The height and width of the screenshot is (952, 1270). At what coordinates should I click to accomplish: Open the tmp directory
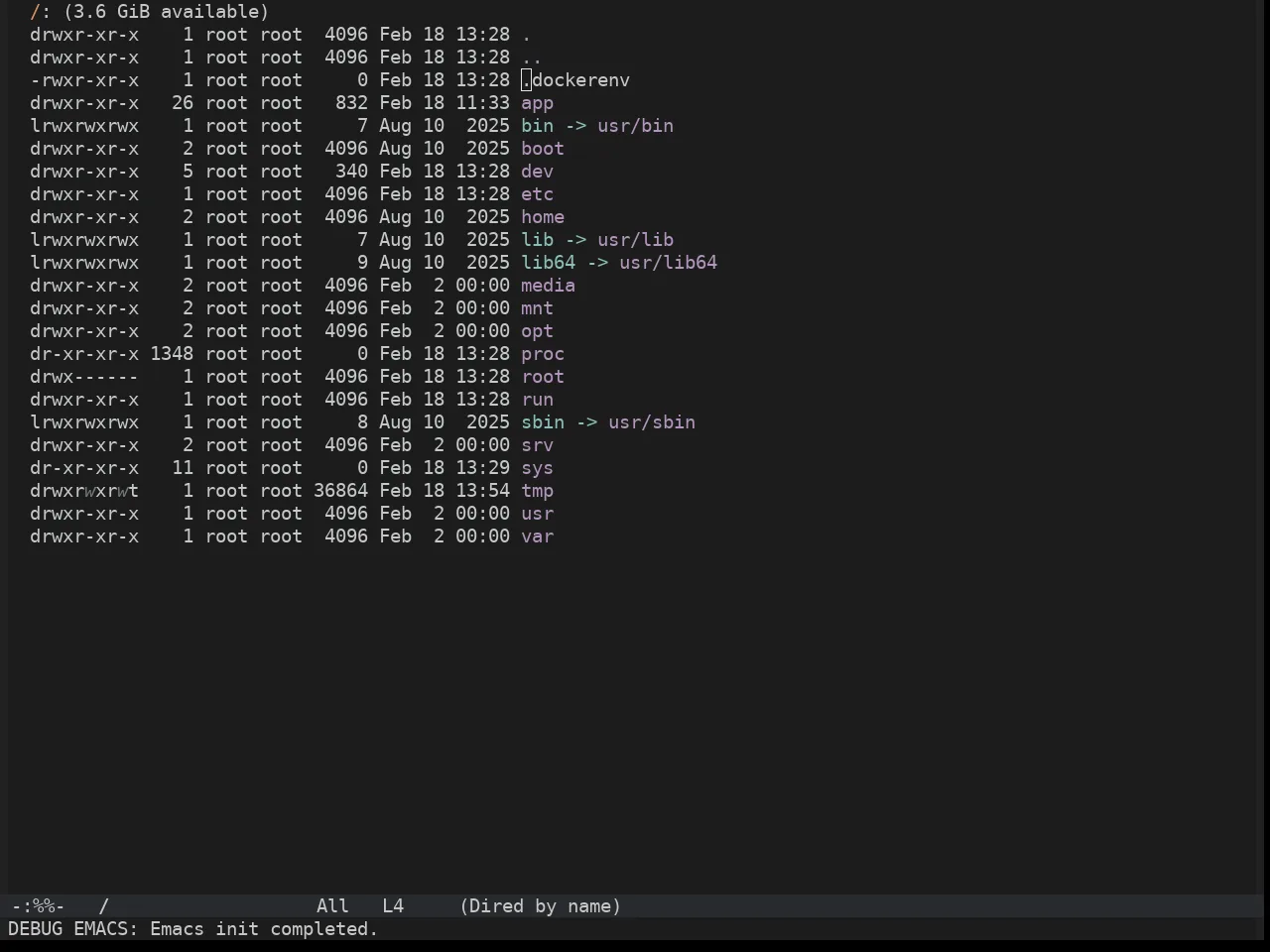tap(537, 491)
